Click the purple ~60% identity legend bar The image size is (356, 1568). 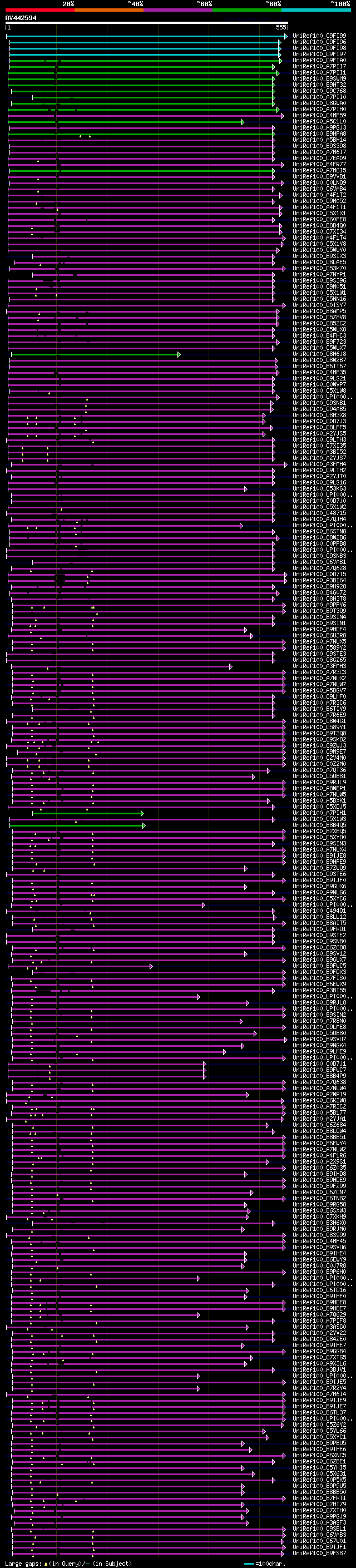tap(177, 10)
